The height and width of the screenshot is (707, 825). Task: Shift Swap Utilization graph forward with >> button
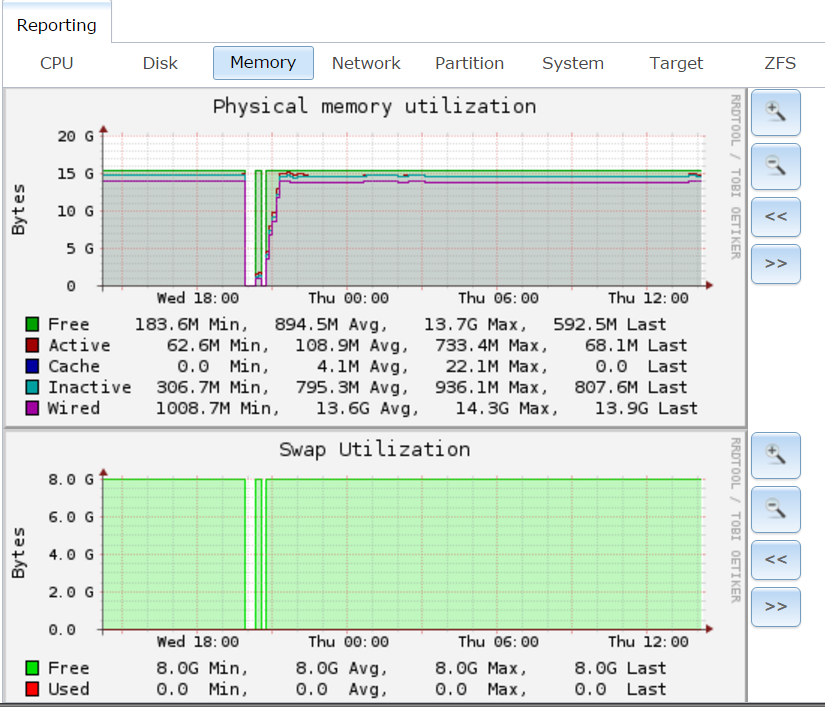pos(776,607)
